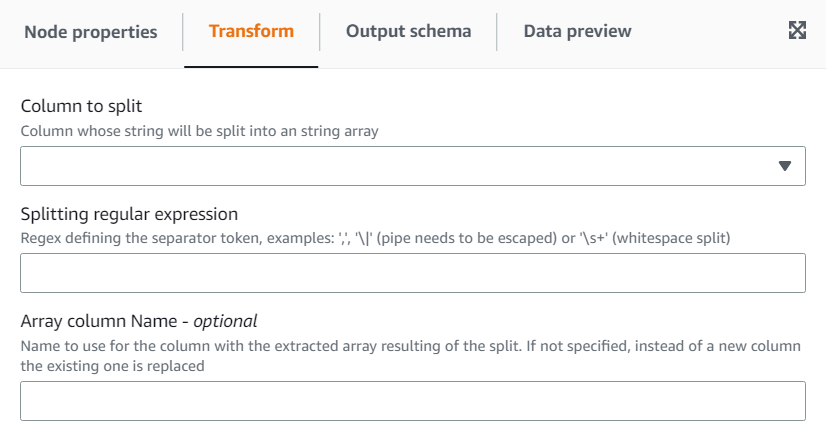
Task: Focus the Splitting regular expression field
Action: pyautogui.click(x=412, y=273)
